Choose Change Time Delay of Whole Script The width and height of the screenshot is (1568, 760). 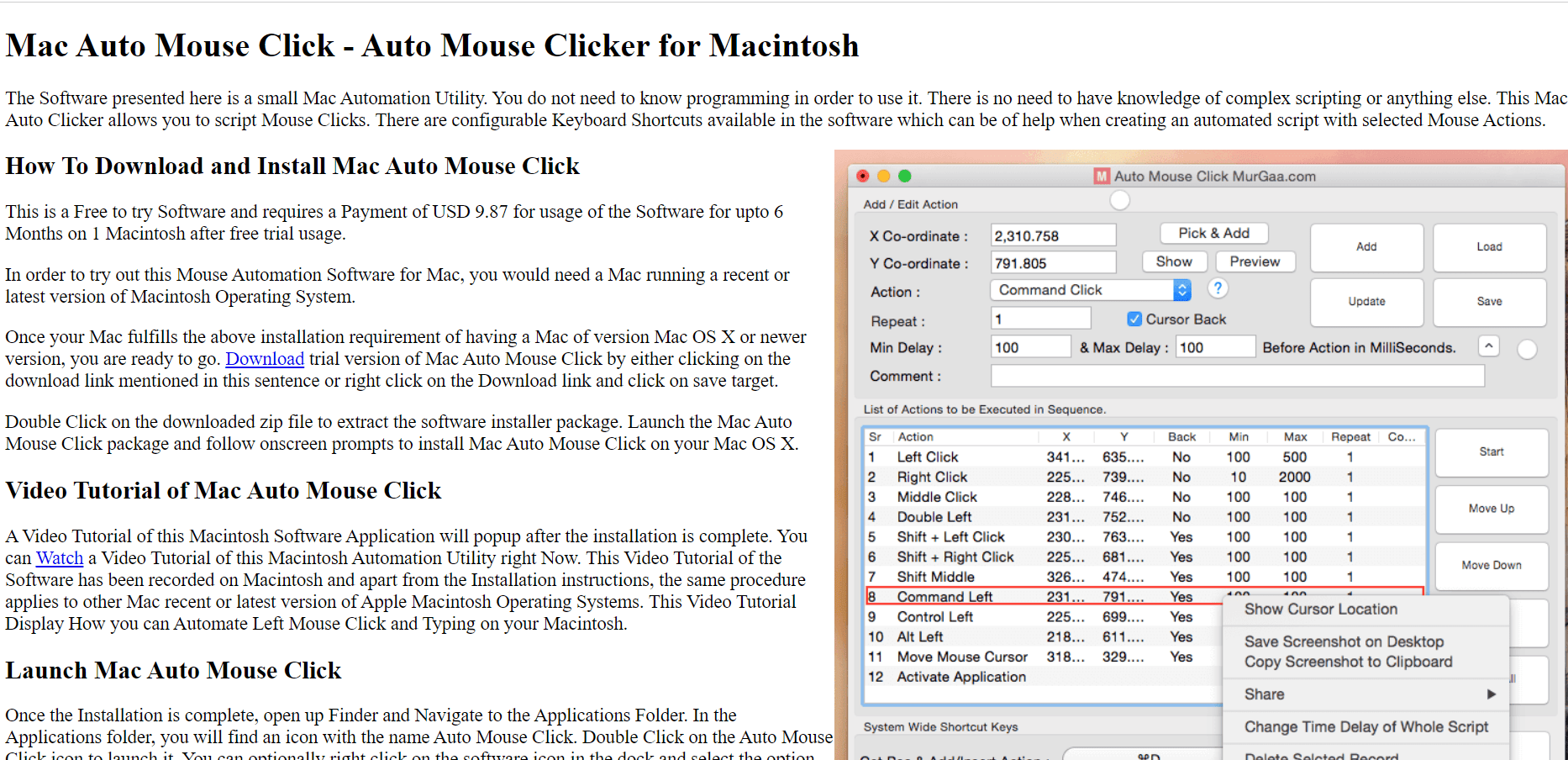[x=1365, y=726]
